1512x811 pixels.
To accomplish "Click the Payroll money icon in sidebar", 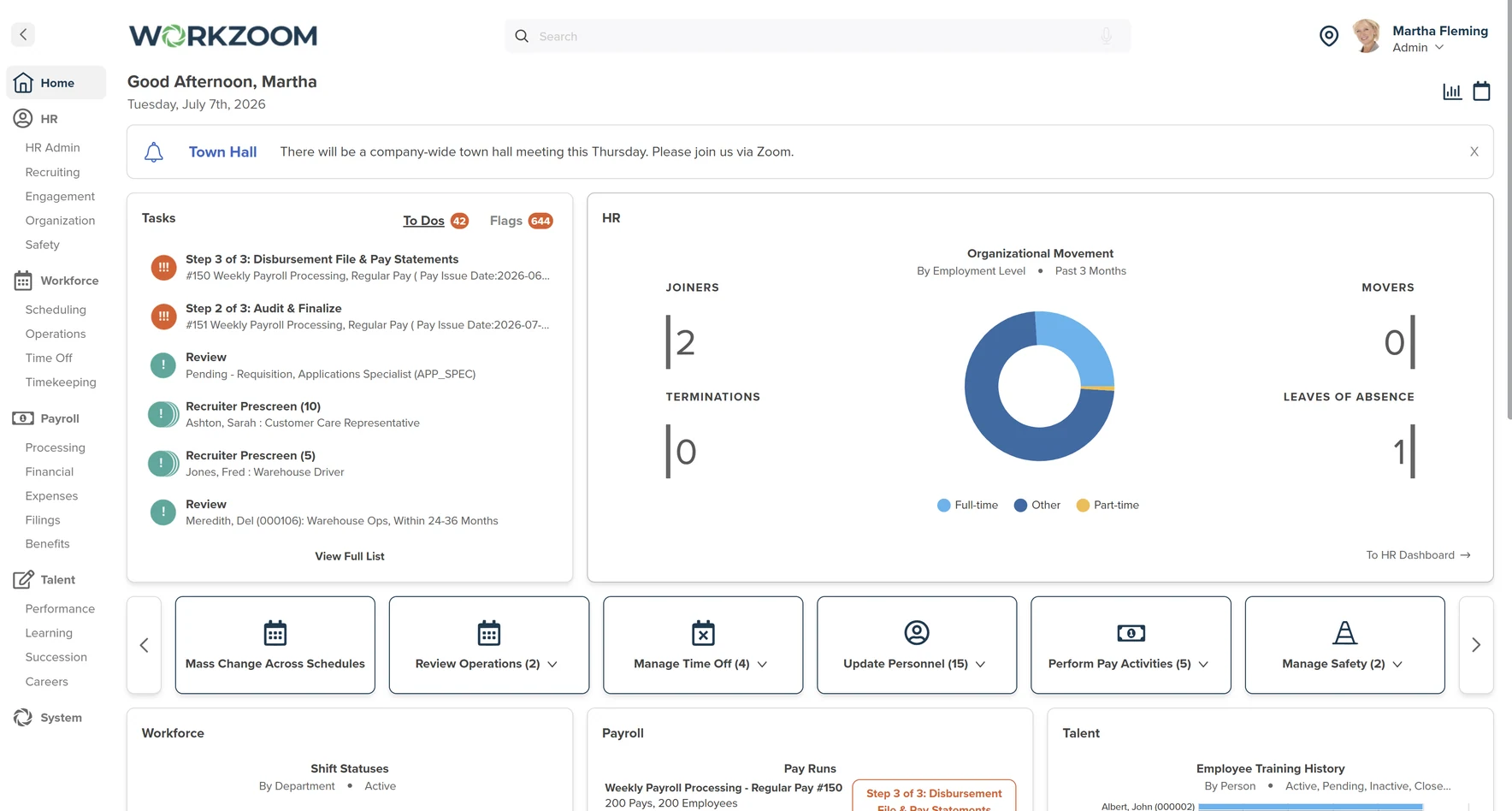I will [23, 418].
